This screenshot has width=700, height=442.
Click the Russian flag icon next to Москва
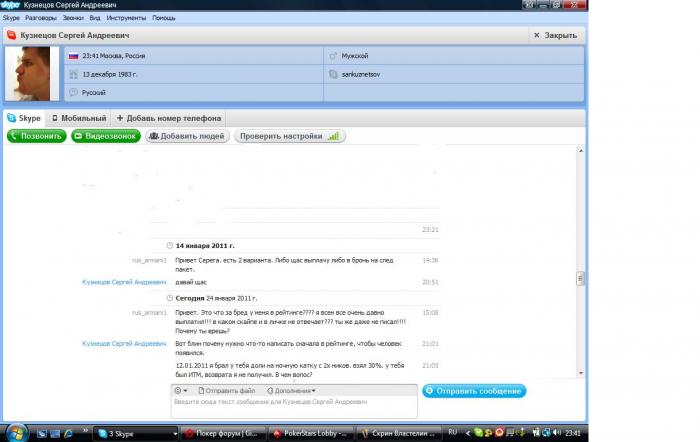tap(74, 56)
